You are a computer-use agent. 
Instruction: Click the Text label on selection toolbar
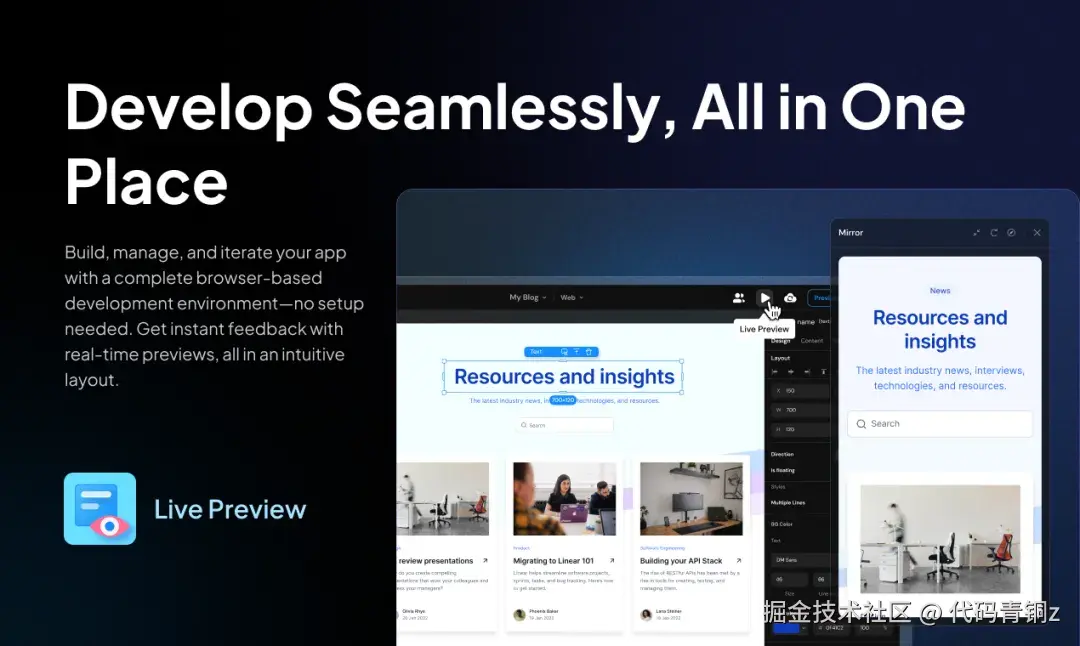click(536, 352)
